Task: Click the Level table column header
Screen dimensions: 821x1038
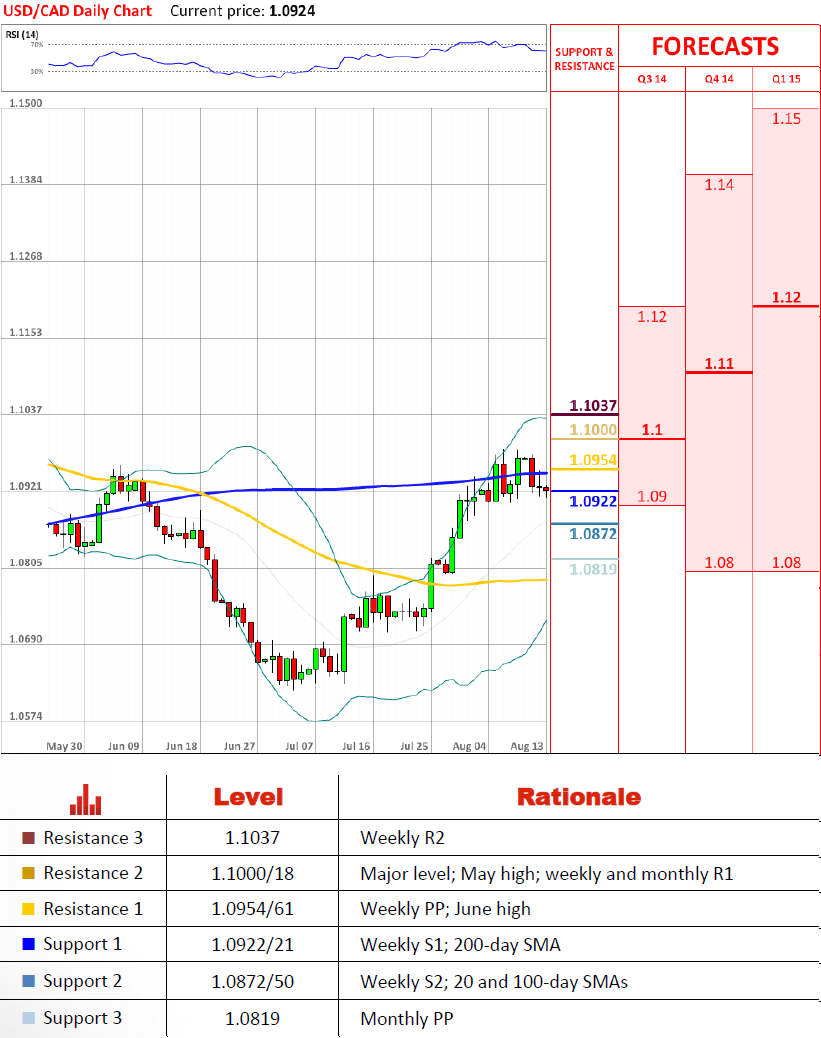Action: (248, 797)
